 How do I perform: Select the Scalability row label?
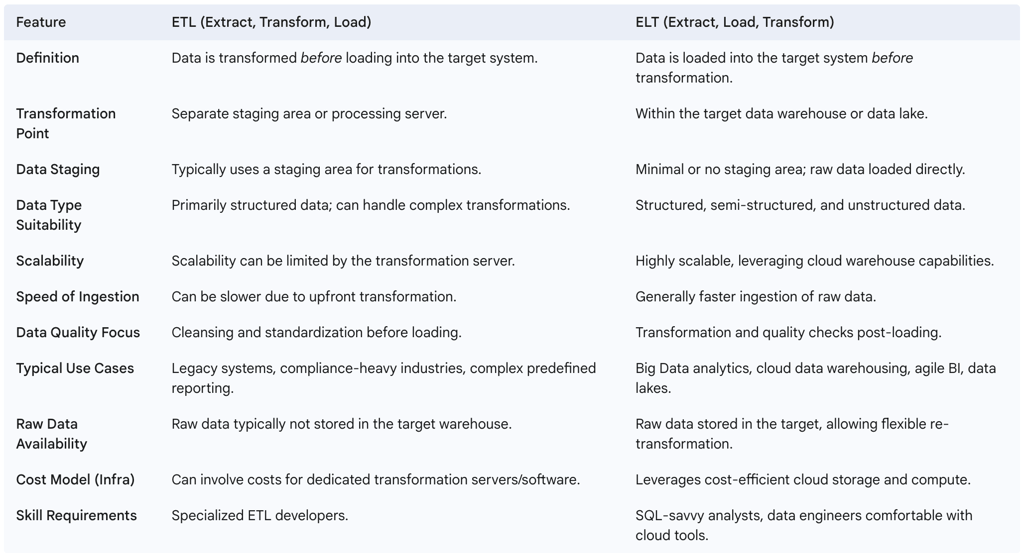[x=50, y=261]
